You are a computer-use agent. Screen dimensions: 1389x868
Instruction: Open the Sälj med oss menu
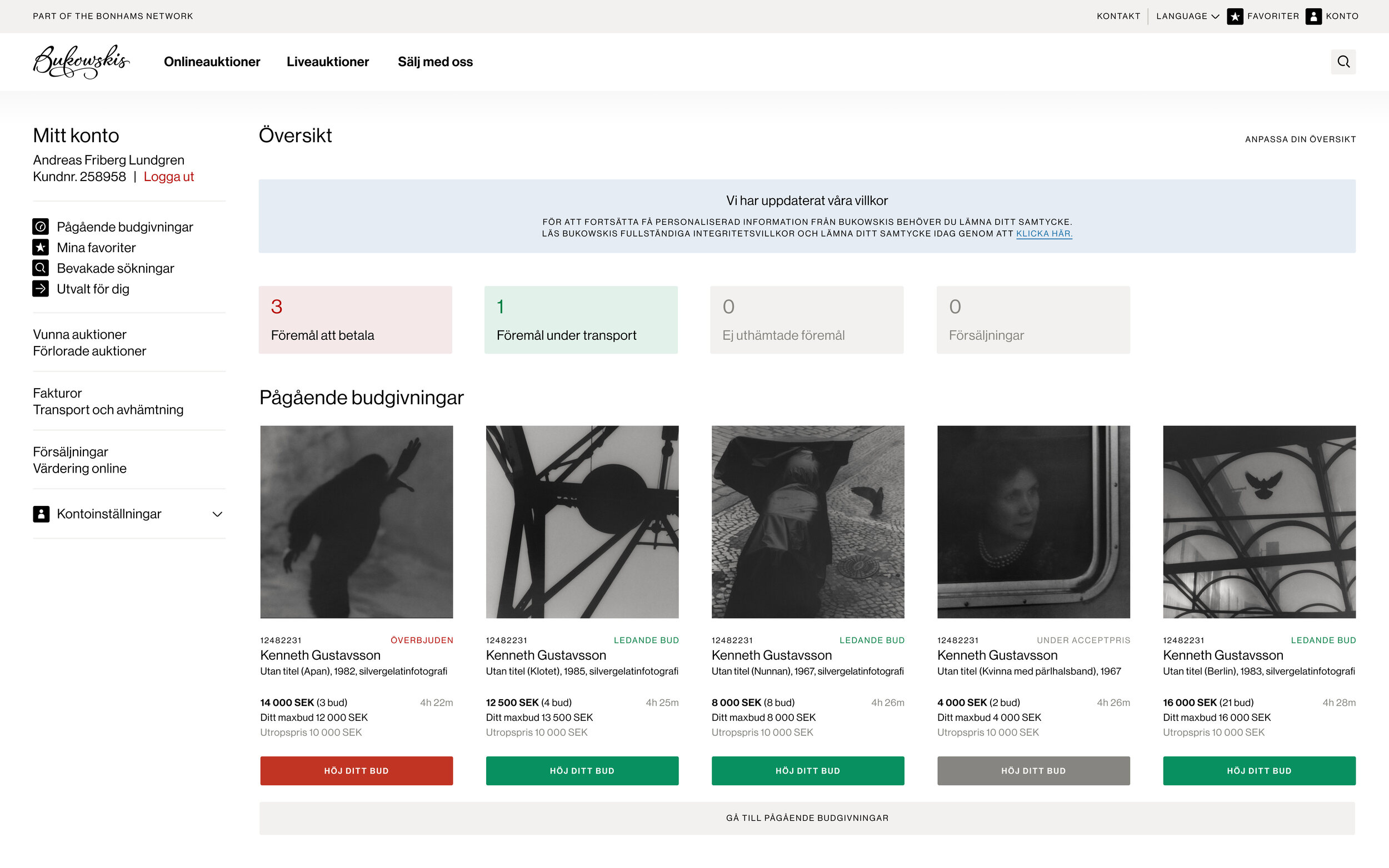435,62
